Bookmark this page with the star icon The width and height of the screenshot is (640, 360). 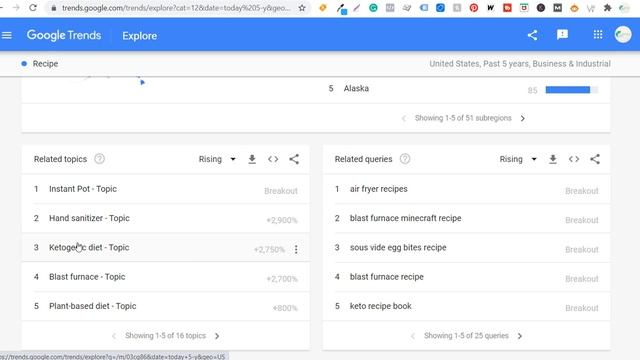[x=302, y=8]
